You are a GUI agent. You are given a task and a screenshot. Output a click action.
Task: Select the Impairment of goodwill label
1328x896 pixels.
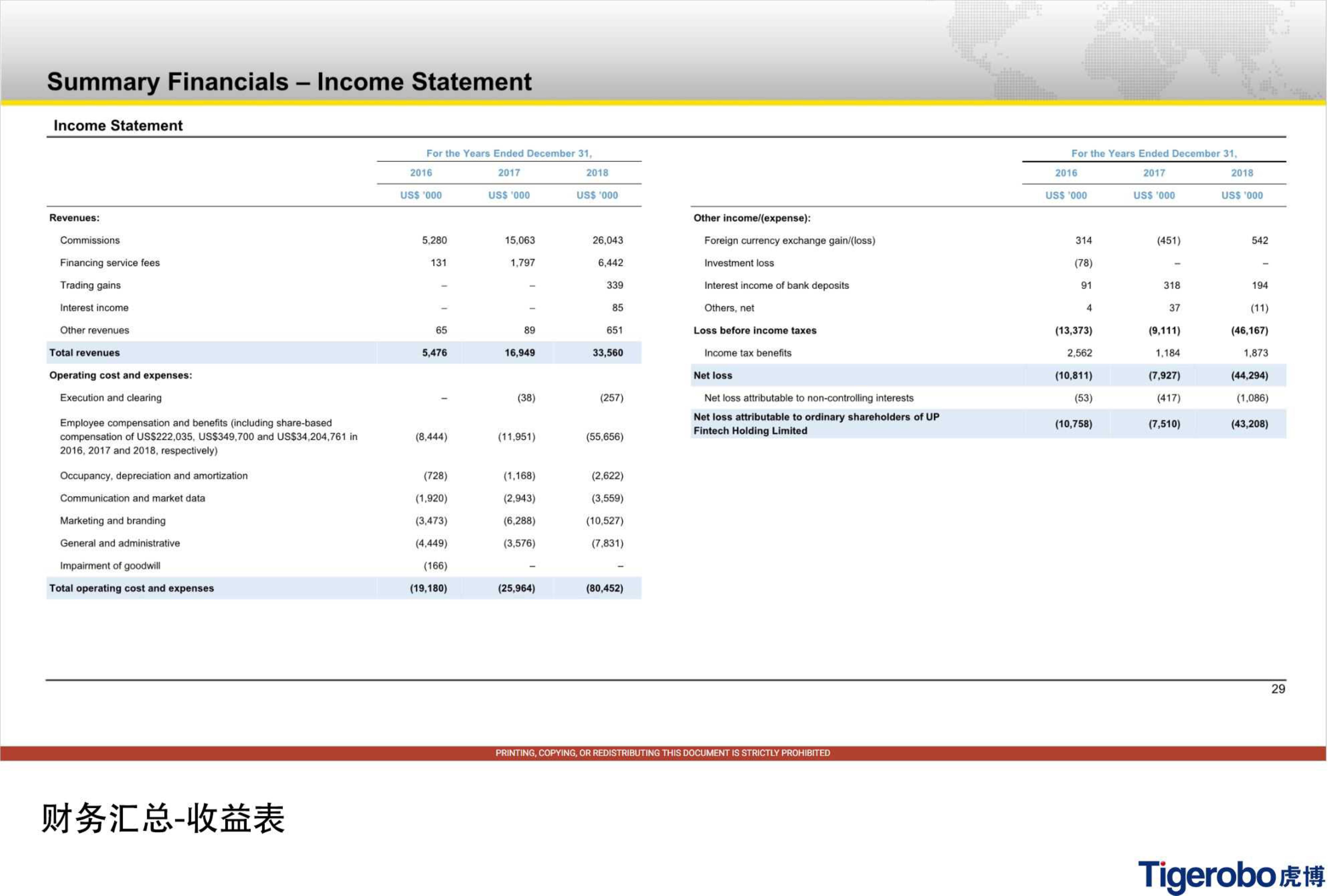tap(110, 566)
